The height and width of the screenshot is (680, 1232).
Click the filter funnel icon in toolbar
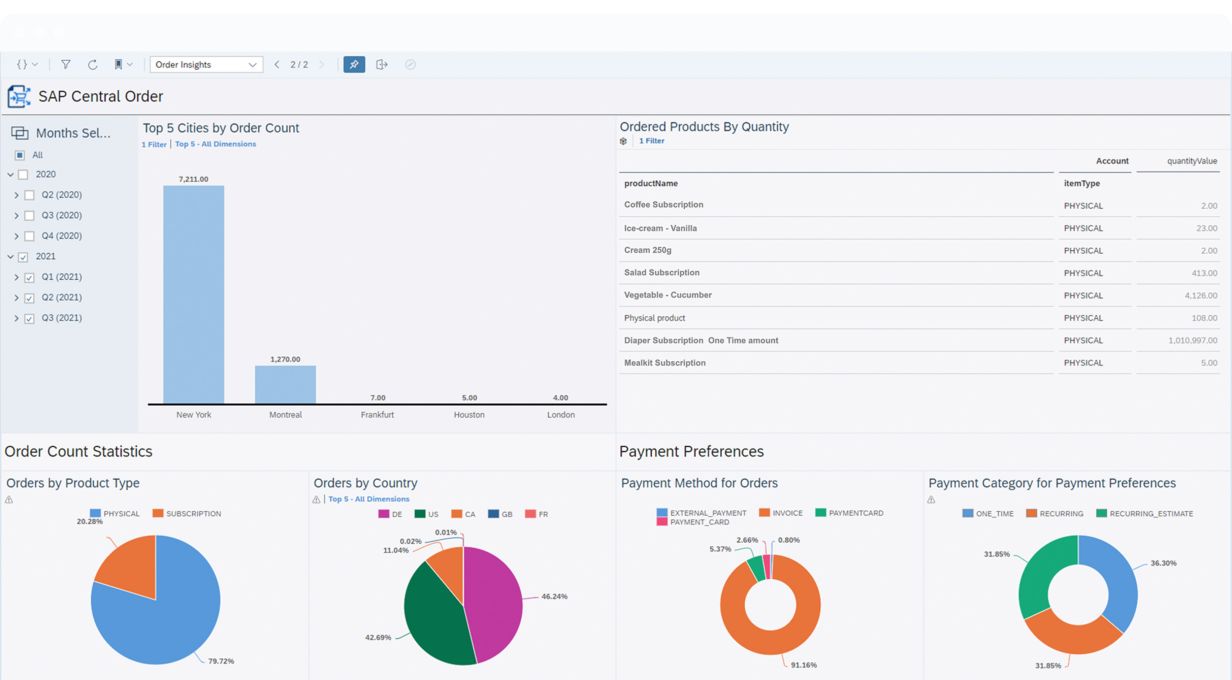tap(66, 65)
